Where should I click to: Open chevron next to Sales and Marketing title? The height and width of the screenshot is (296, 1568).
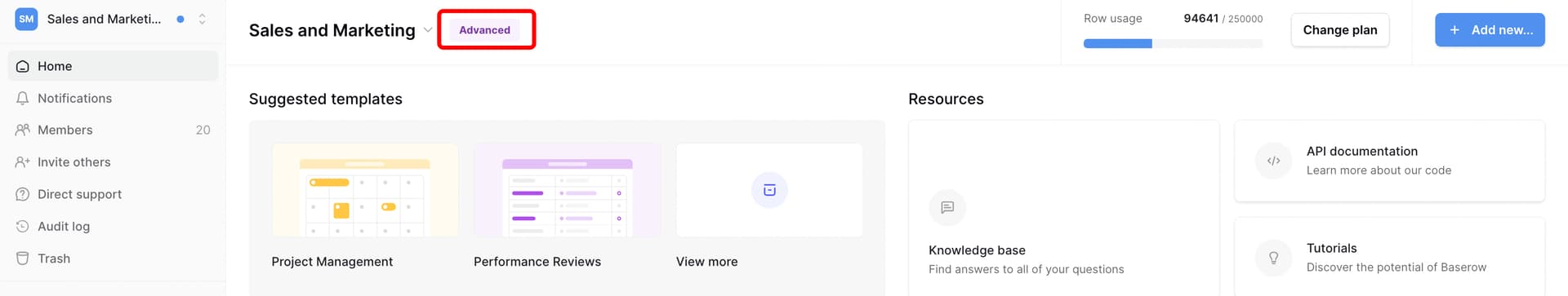[x=427, y=30]
